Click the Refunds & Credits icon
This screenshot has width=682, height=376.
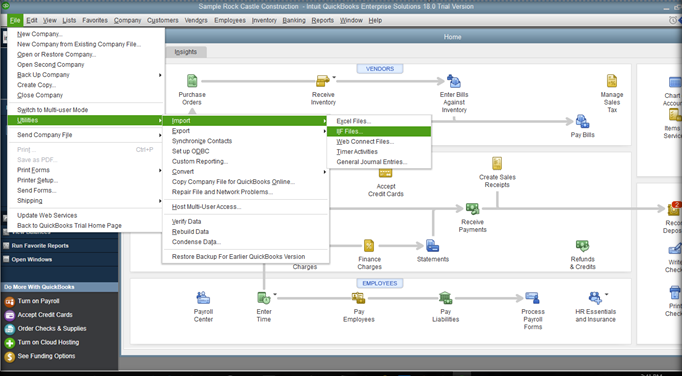tap(582, 246)
